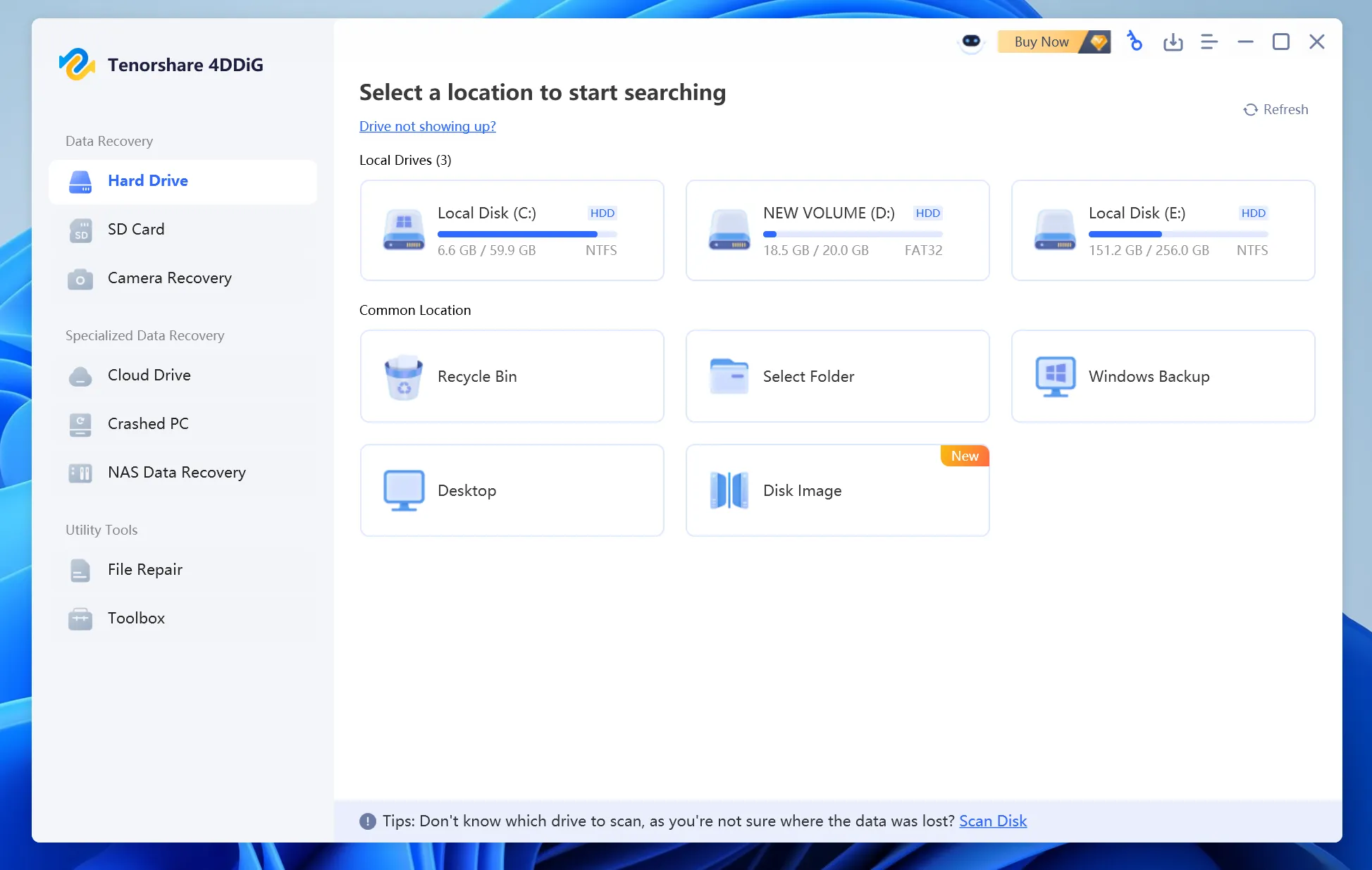Click the NEW VOLUME (D:) drive icon

point(729,230)
